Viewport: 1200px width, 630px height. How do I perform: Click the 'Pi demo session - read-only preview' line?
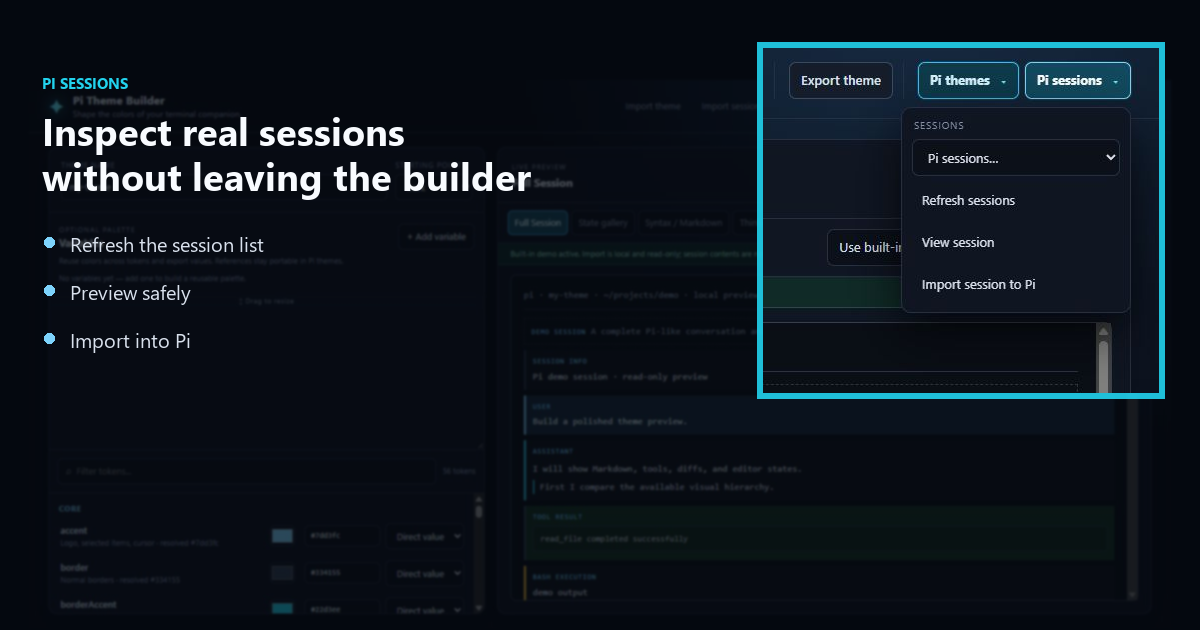(619, 377)
